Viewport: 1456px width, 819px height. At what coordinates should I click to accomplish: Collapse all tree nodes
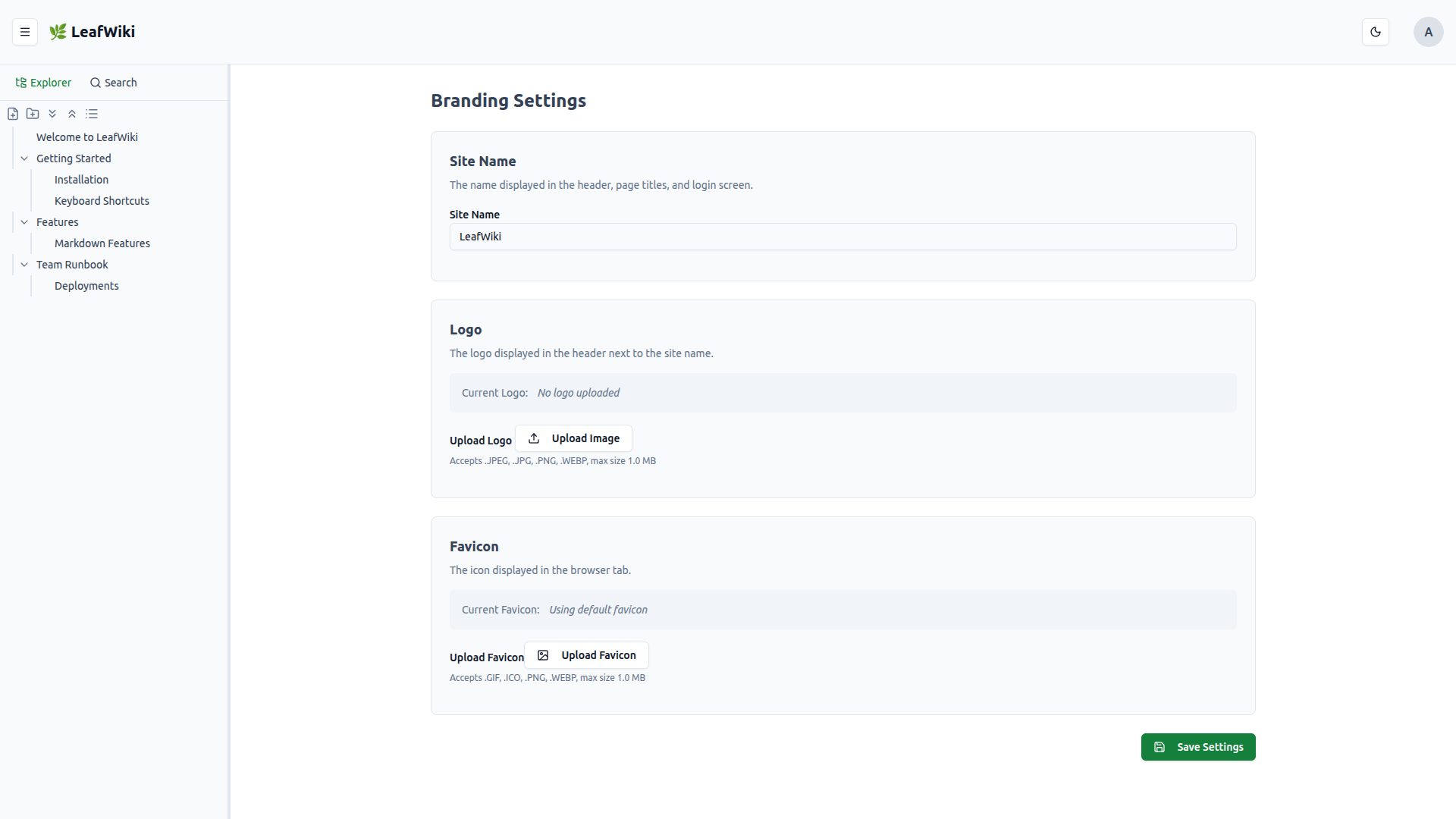tap(72, 114)
